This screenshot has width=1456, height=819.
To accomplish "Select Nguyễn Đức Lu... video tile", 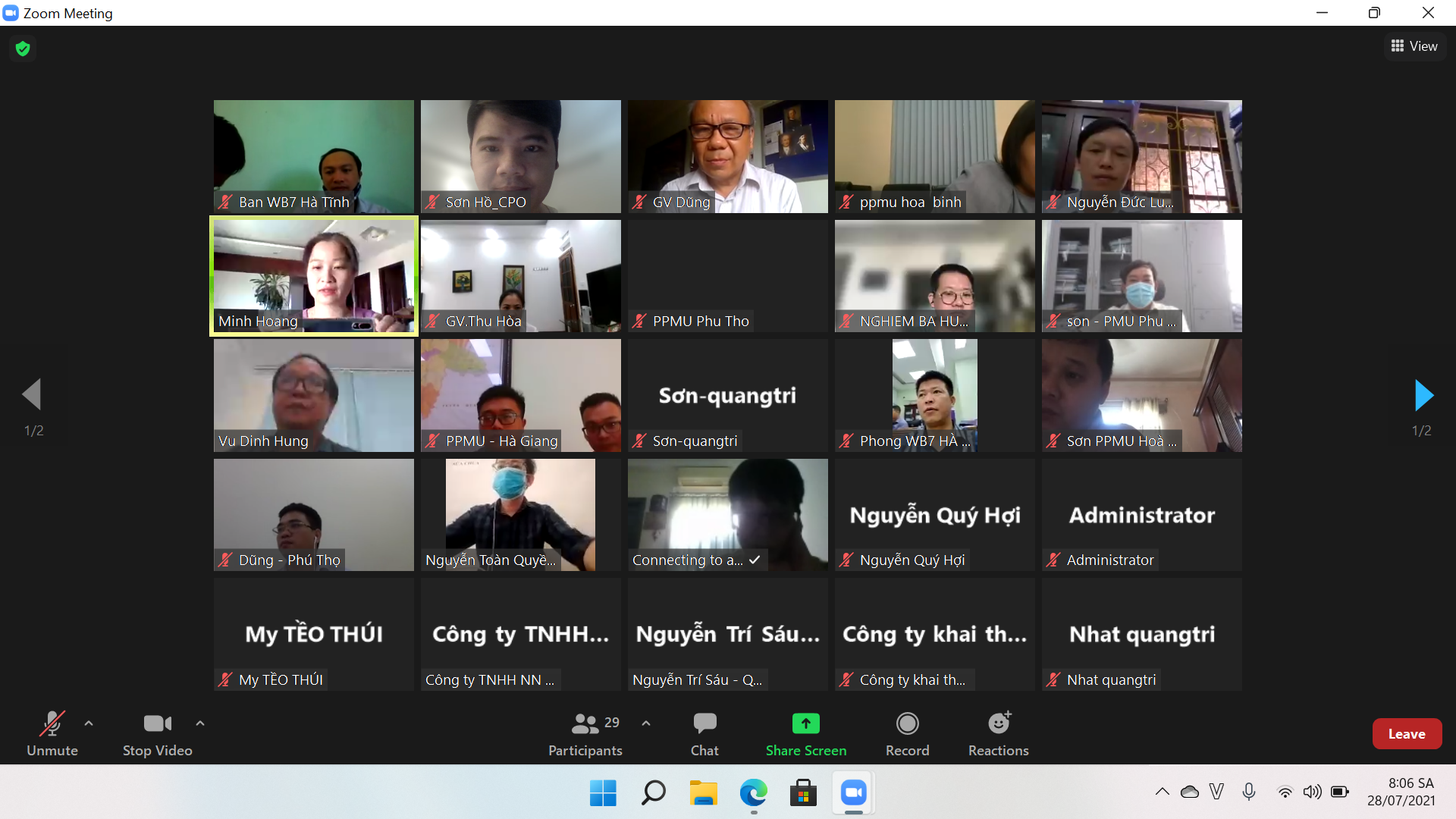I will pos(1142,156).
